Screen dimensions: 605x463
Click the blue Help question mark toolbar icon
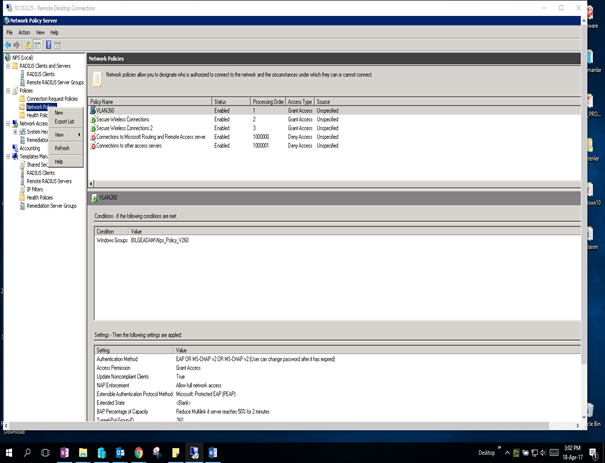tap(49, 45)
